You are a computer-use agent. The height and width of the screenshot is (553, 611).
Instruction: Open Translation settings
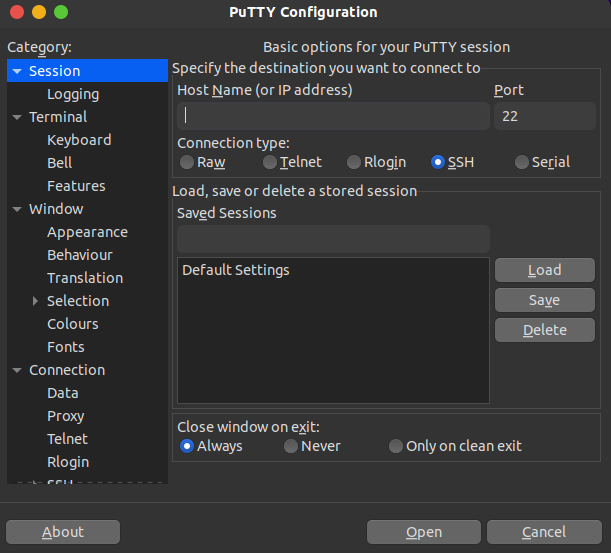coord(87,278)
